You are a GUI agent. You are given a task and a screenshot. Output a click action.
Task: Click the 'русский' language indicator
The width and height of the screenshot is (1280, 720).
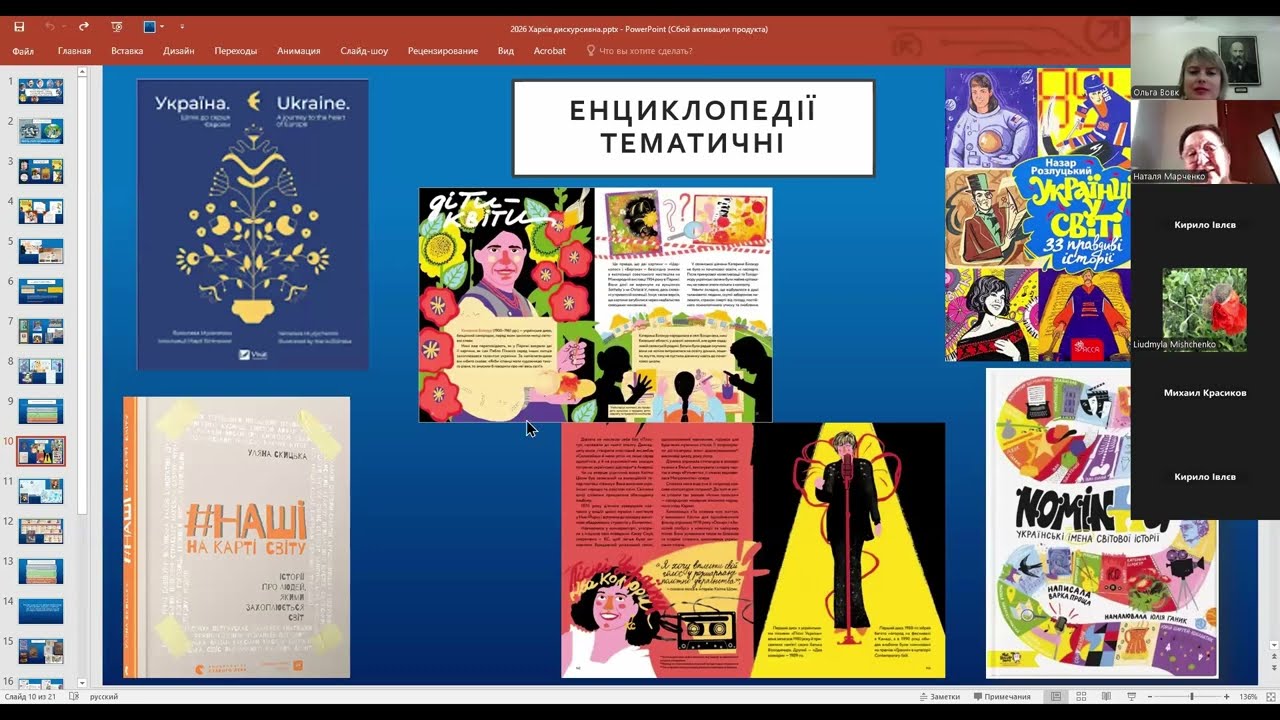[104, 697]
